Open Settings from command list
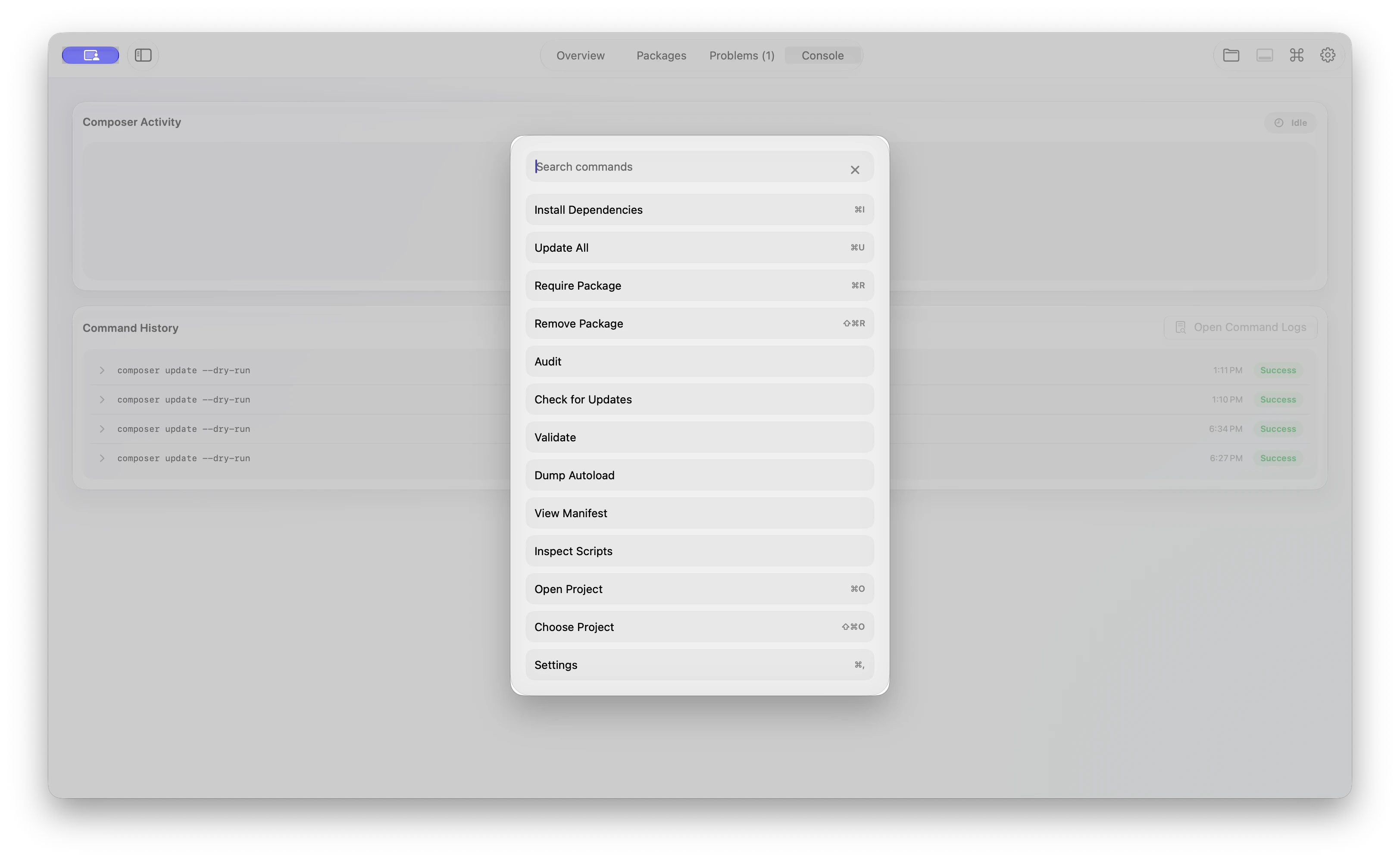The image size is (1400, 862). [700, 665]
